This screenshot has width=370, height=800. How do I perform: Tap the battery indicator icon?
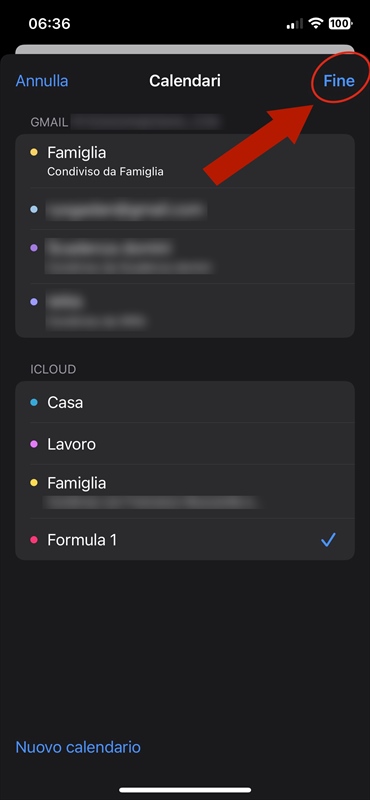(340, 23)
